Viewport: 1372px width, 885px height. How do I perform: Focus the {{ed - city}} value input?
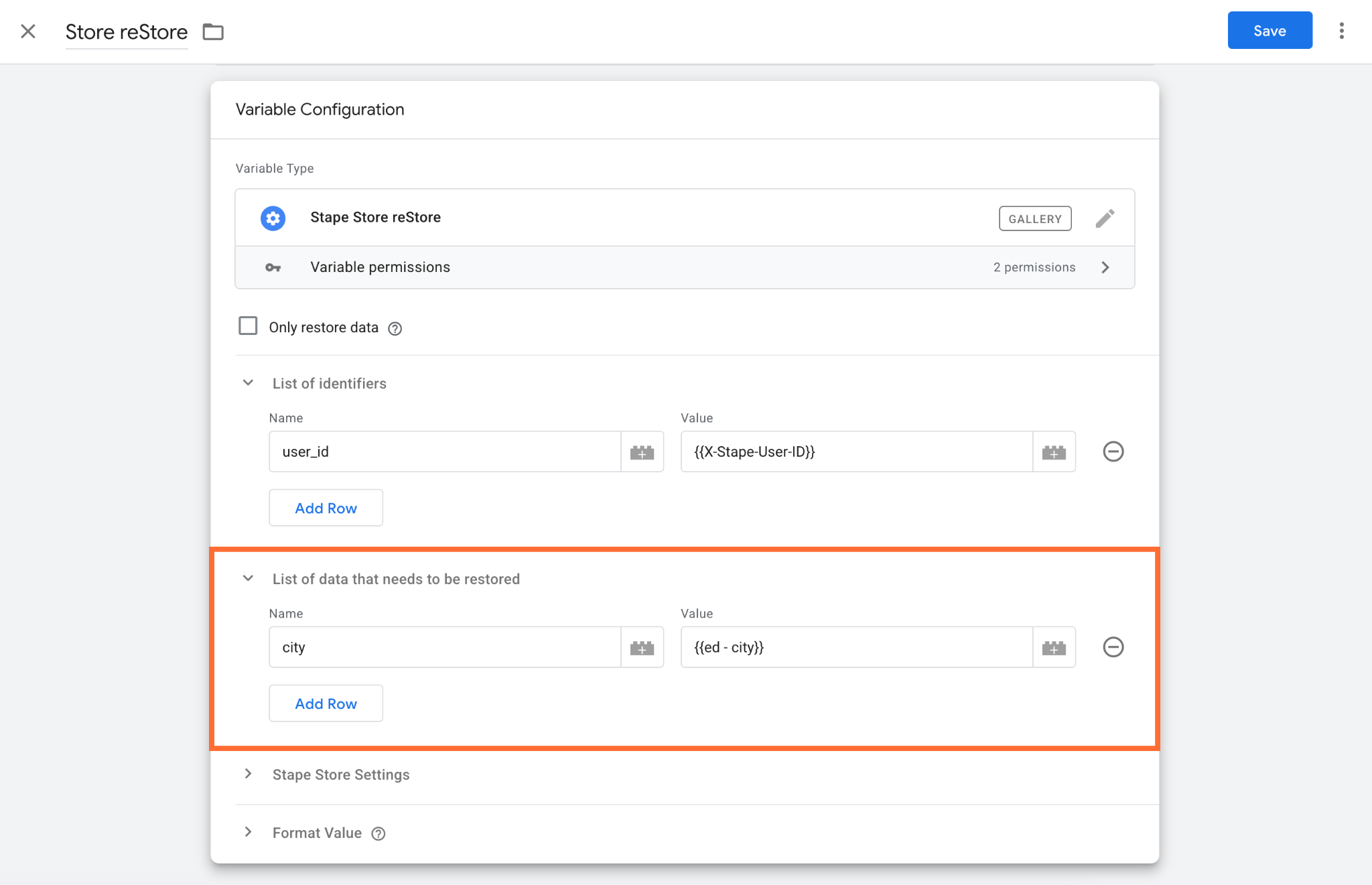click(x=857, y=648)
